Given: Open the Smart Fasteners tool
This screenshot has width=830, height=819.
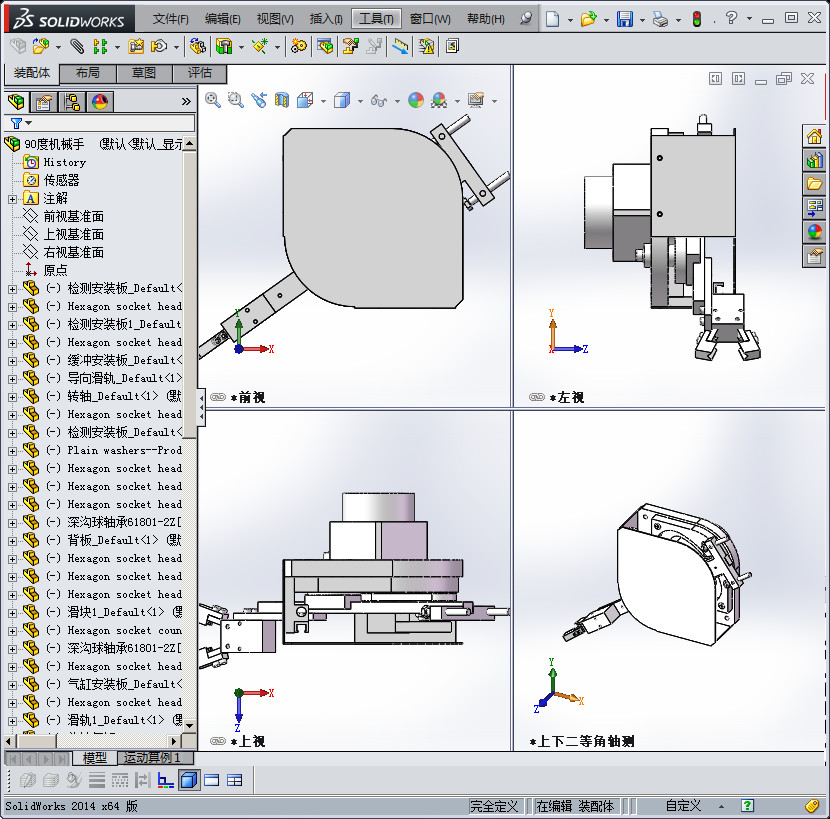Looking at the screenshot, I should (136, 47).
